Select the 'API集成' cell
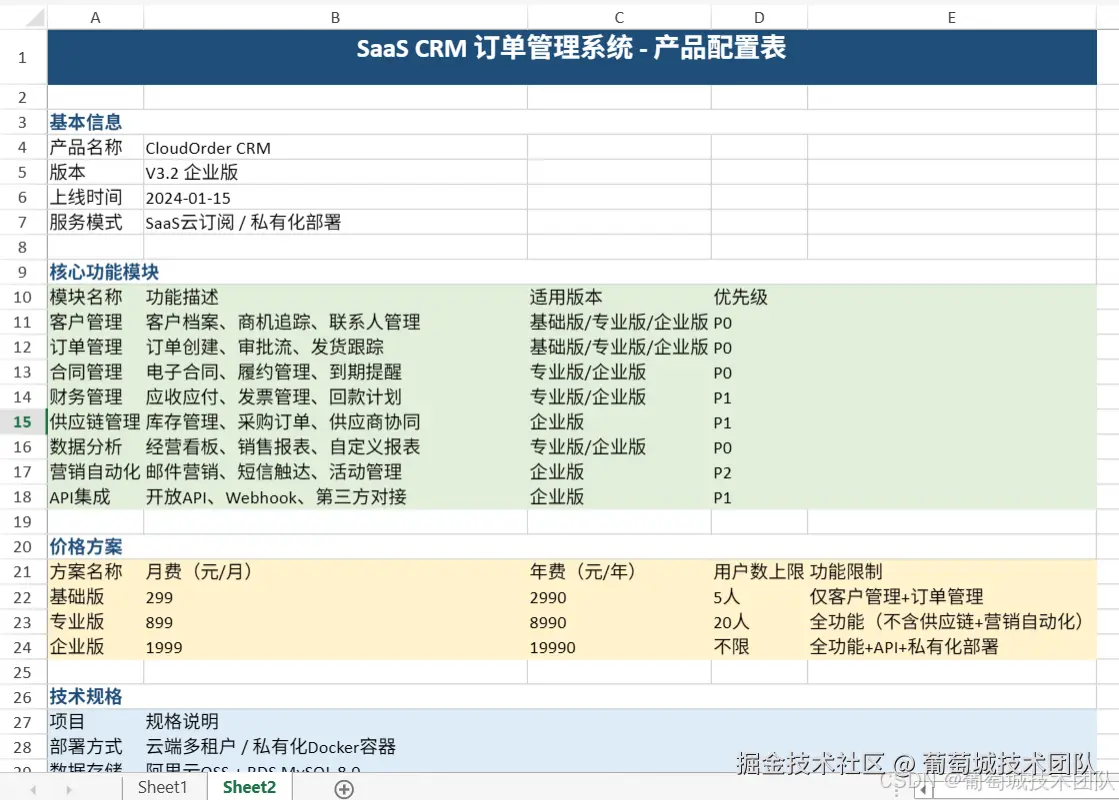 [x=96, y=497]
